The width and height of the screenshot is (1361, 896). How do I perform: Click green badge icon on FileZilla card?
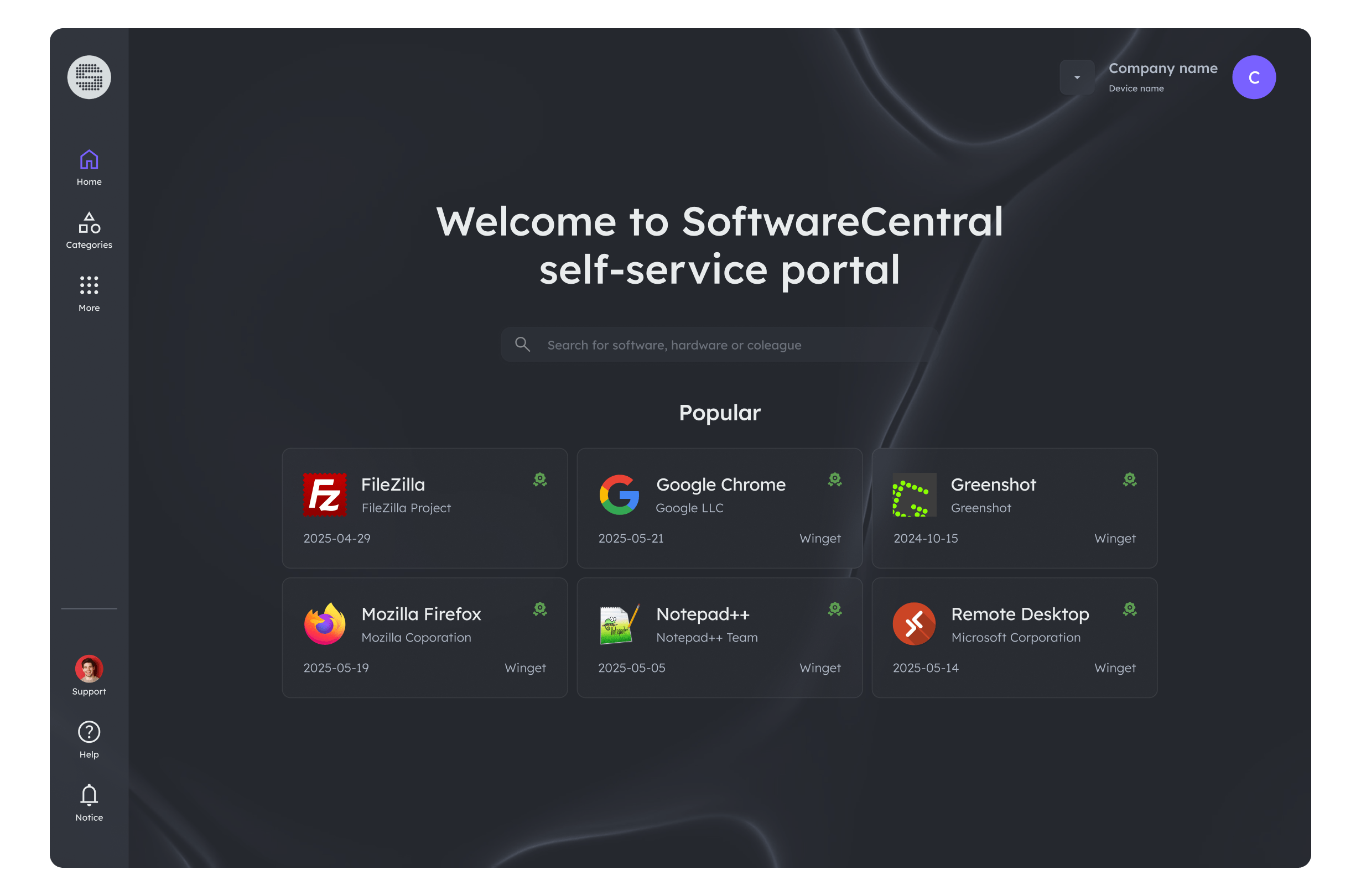point(540,479)
